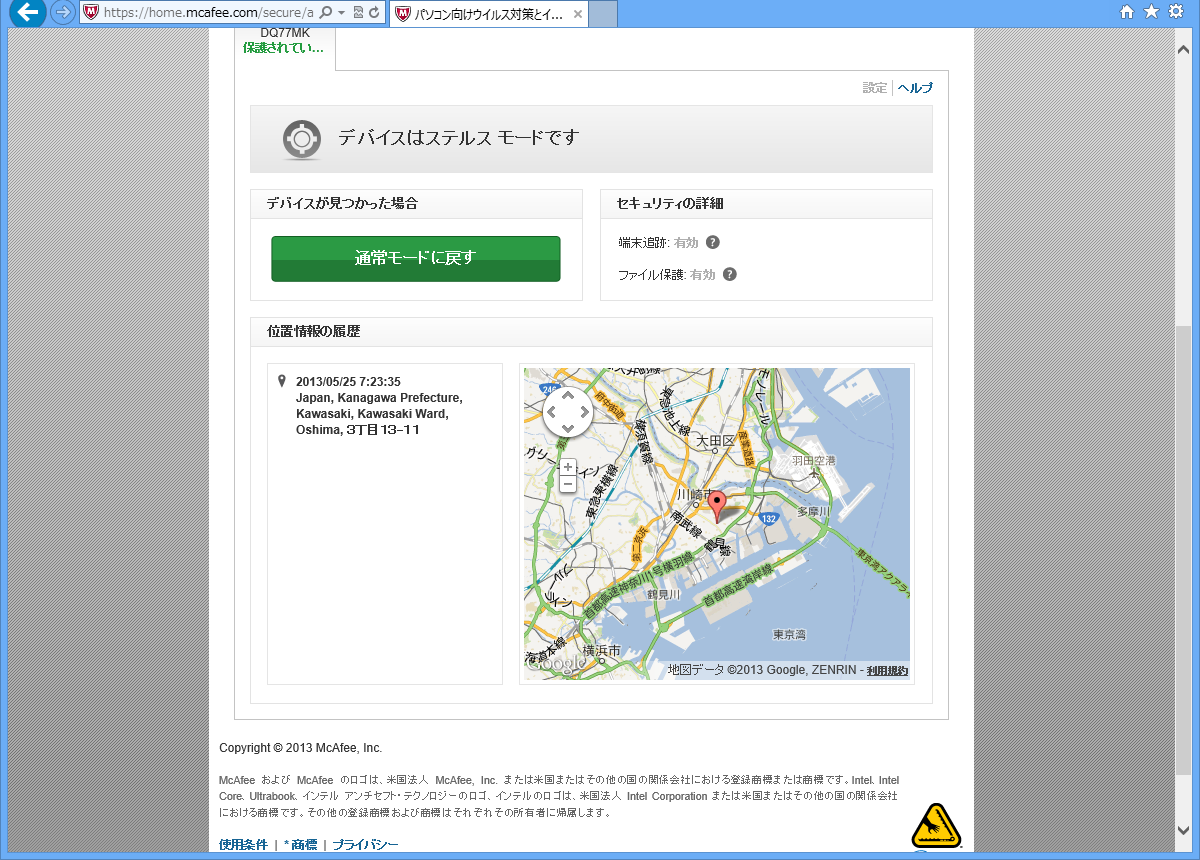Open the プライバシー footer link
1200x860 pixels.
click(365, 845)
